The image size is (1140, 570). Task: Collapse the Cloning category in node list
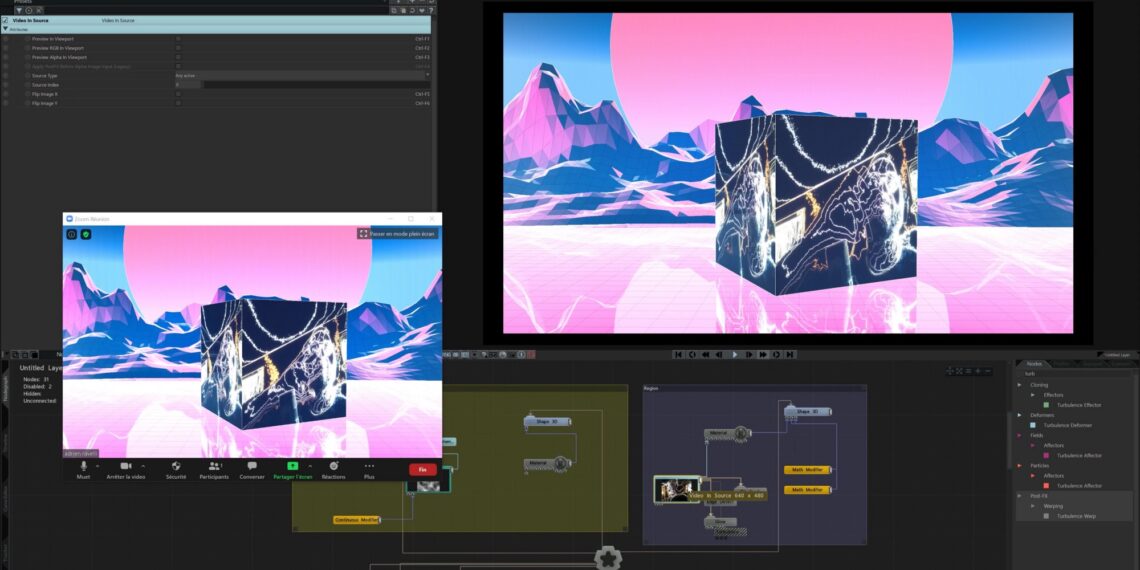coord(1019,385)
